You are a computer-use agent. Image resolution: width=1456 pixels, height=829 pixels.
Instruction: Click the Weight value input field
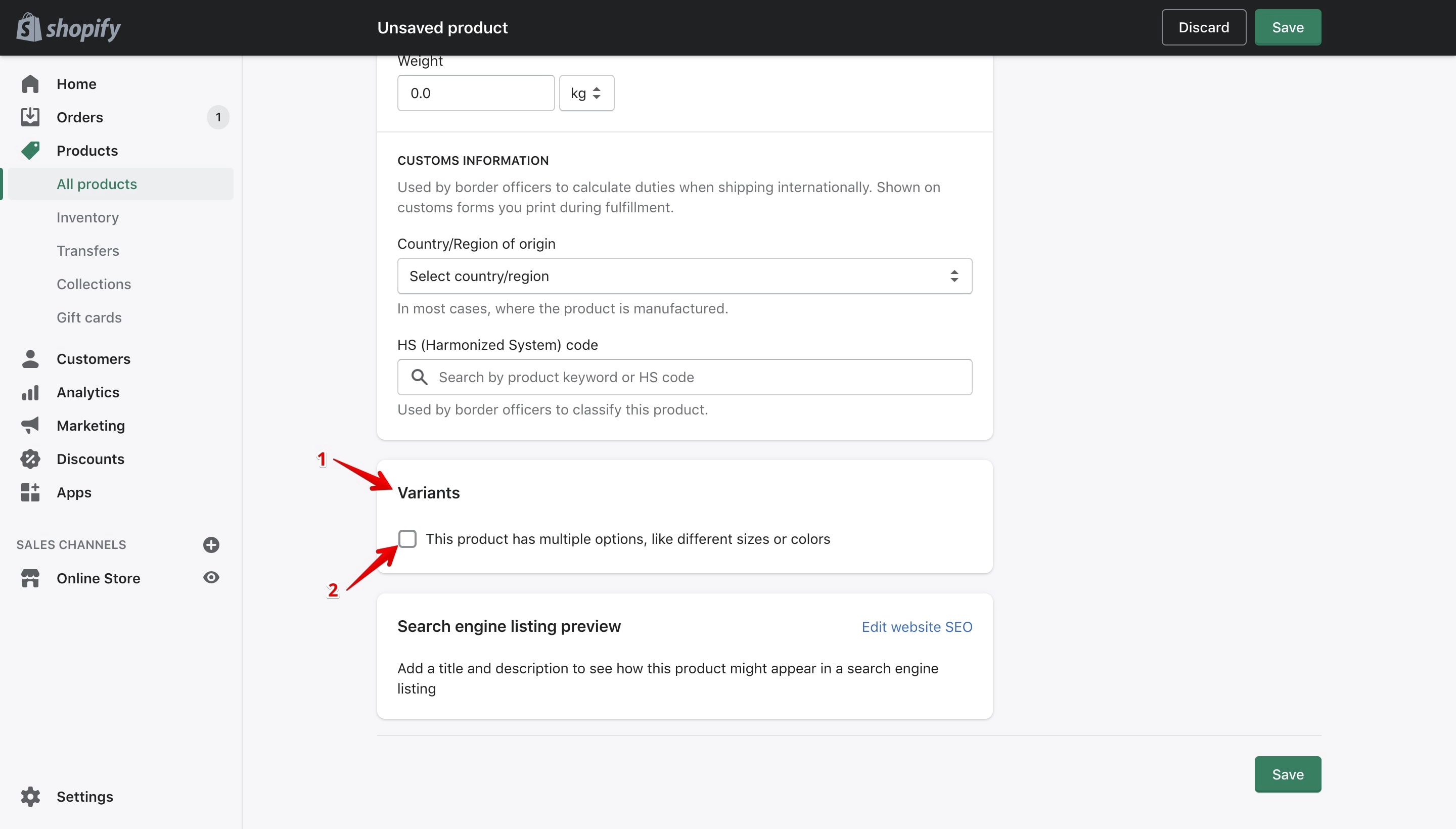[475, 93]
